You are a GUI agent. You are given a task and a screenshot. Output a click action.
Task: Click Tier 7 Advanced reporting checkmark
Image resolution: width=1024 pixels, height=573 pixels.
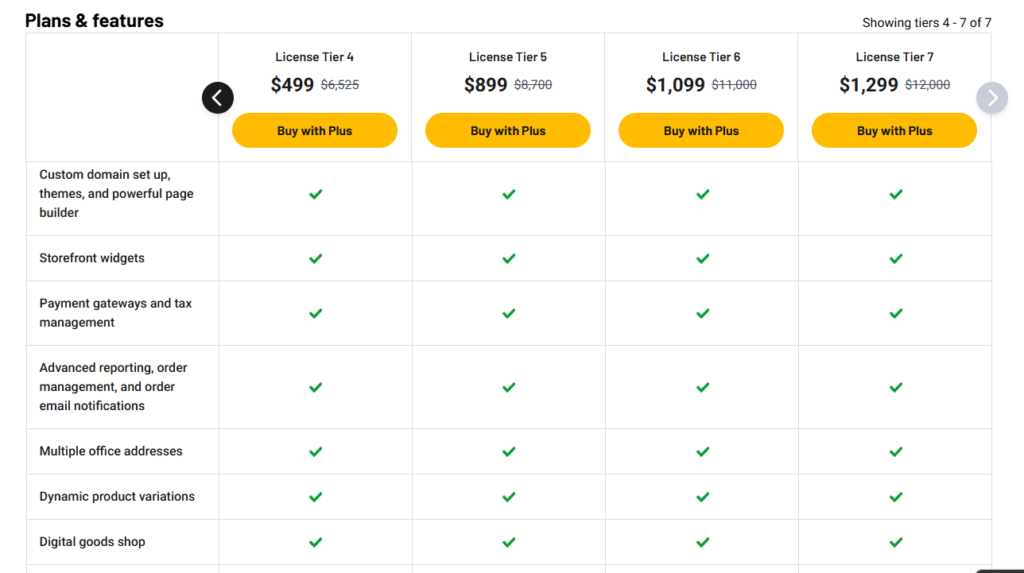click(896, 387)
